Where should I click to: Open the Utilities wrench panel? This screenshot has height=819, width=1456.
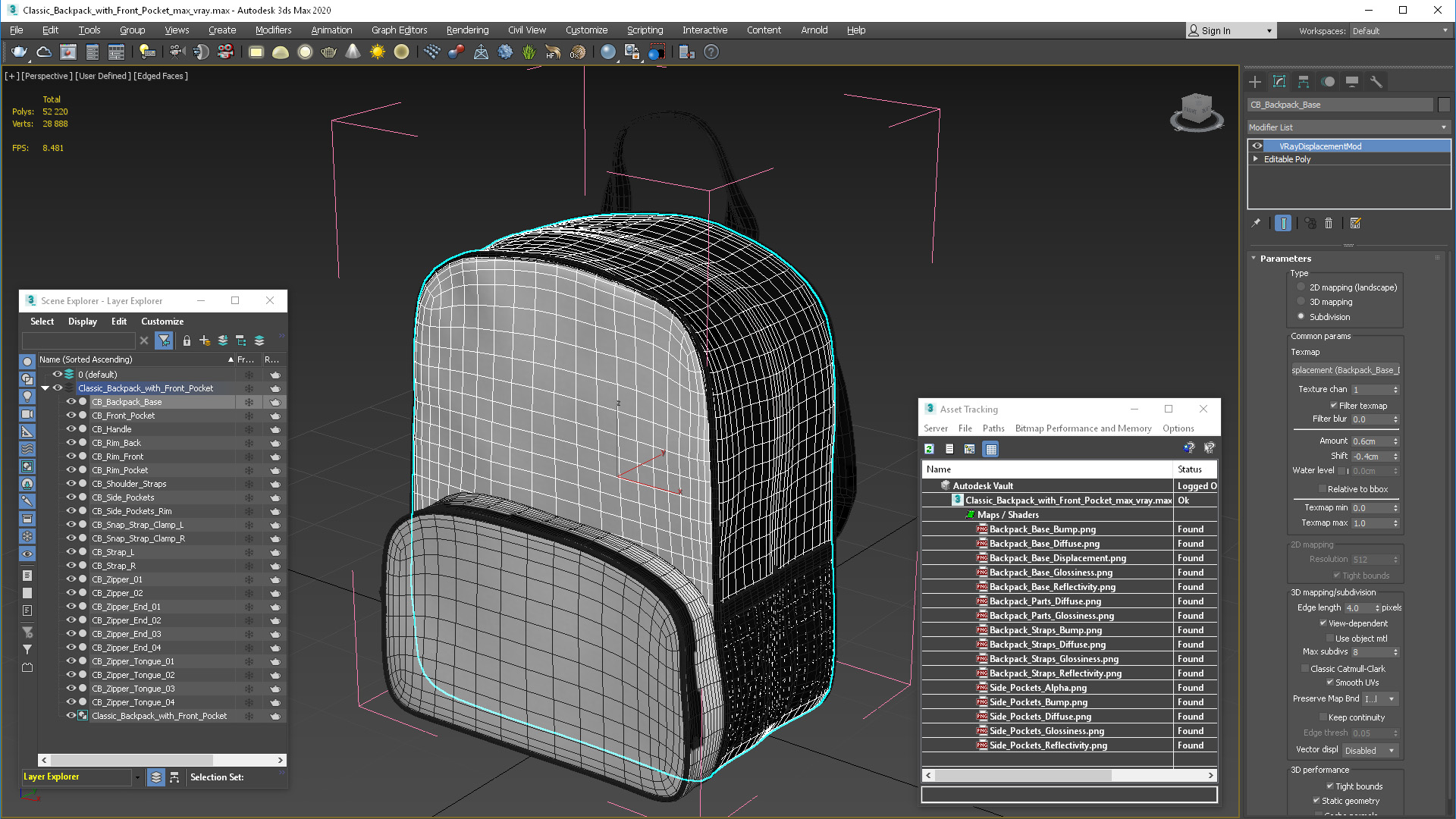1376,82
